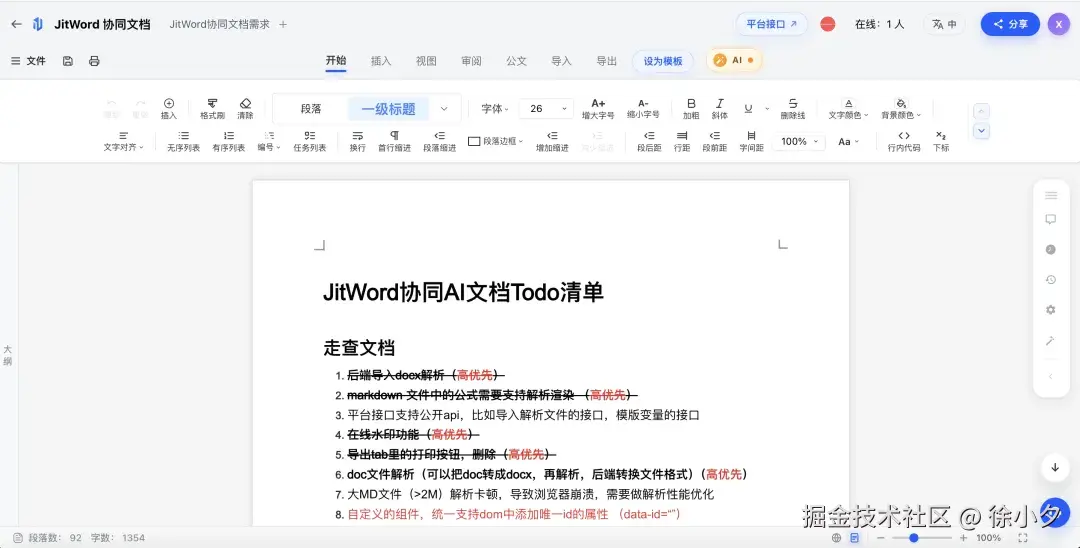Switch to the 视图 tab
This screenshot has height=548, width=1080.
(x=426, y=61)
